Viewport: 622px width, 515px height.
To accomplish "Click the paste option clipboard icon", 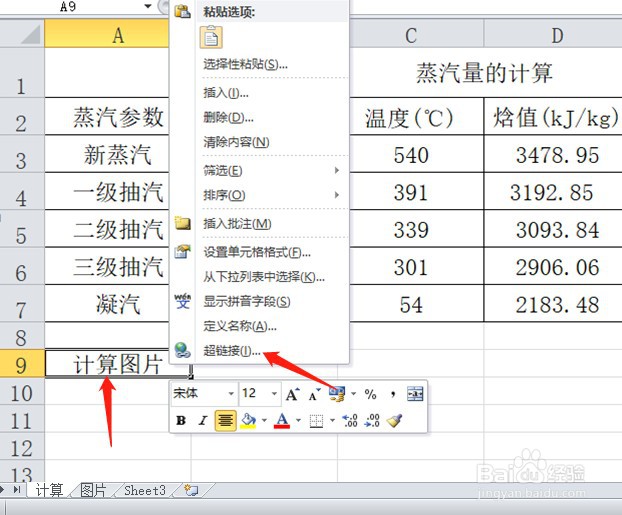I will [211, 38].
